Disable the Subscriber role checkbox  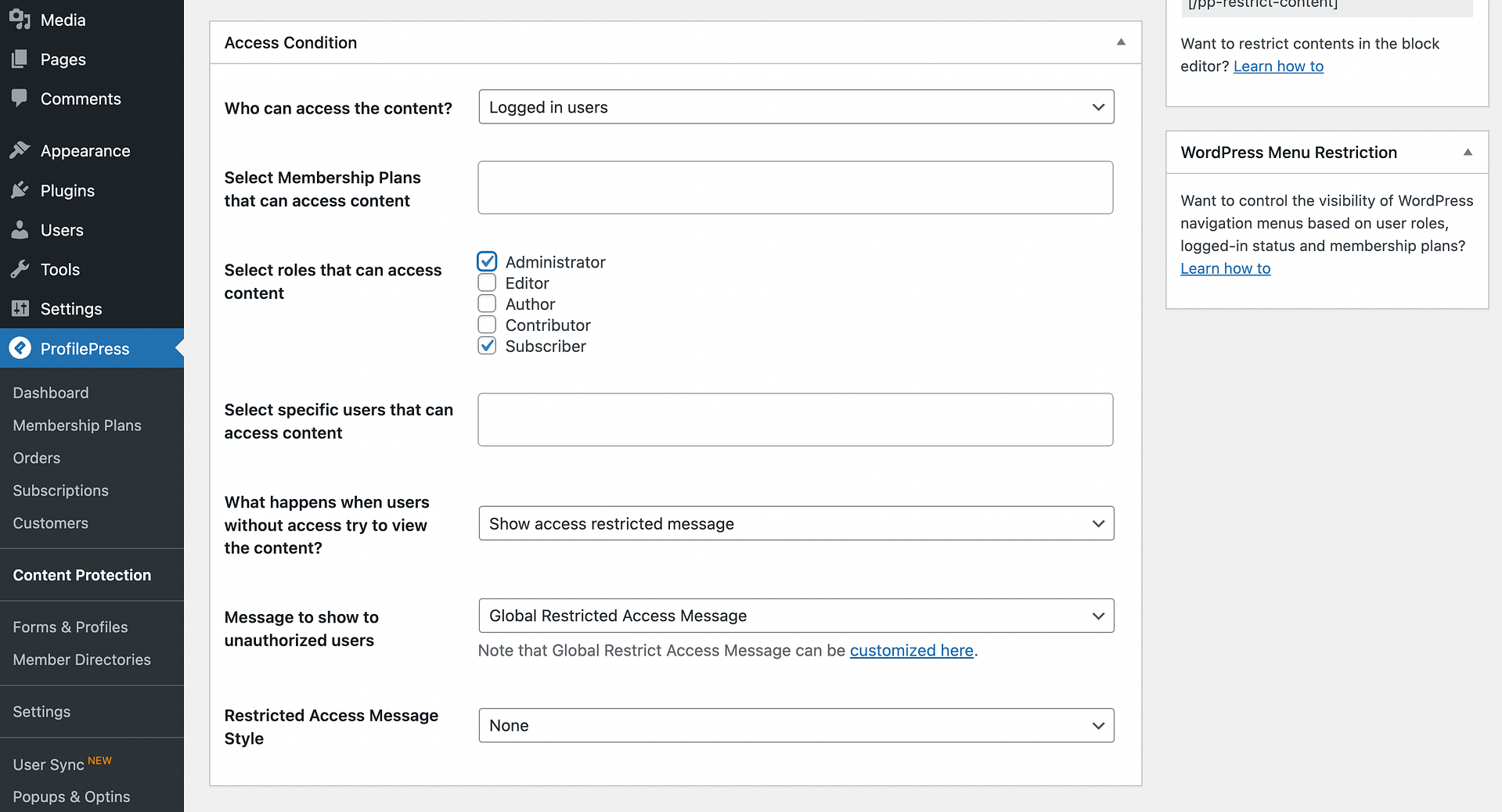pos(487,345)
